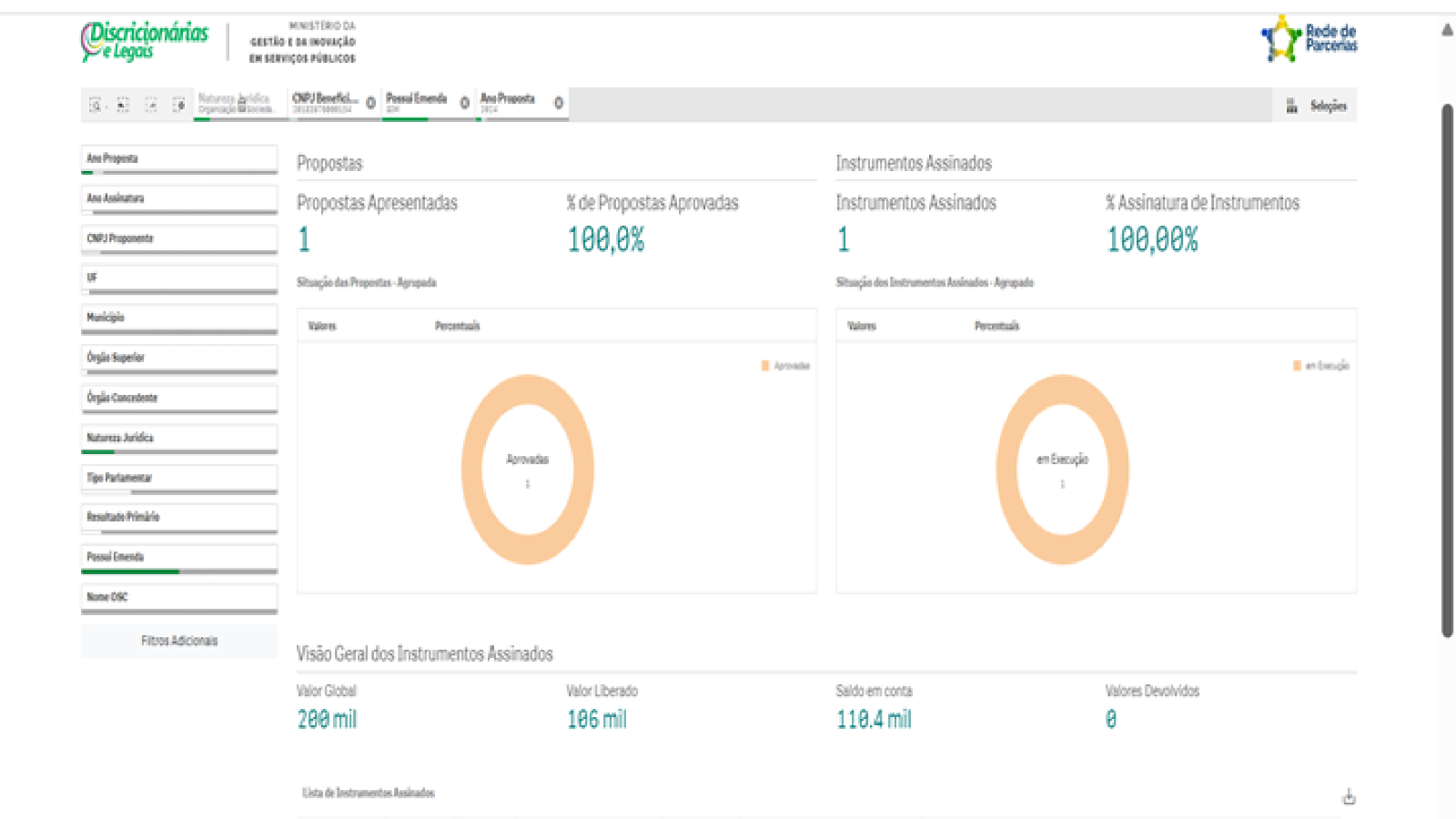Switch Propostas chart to Percentuais tab
This screenshot has width=1456, height=819.
[x=457, y=326]
